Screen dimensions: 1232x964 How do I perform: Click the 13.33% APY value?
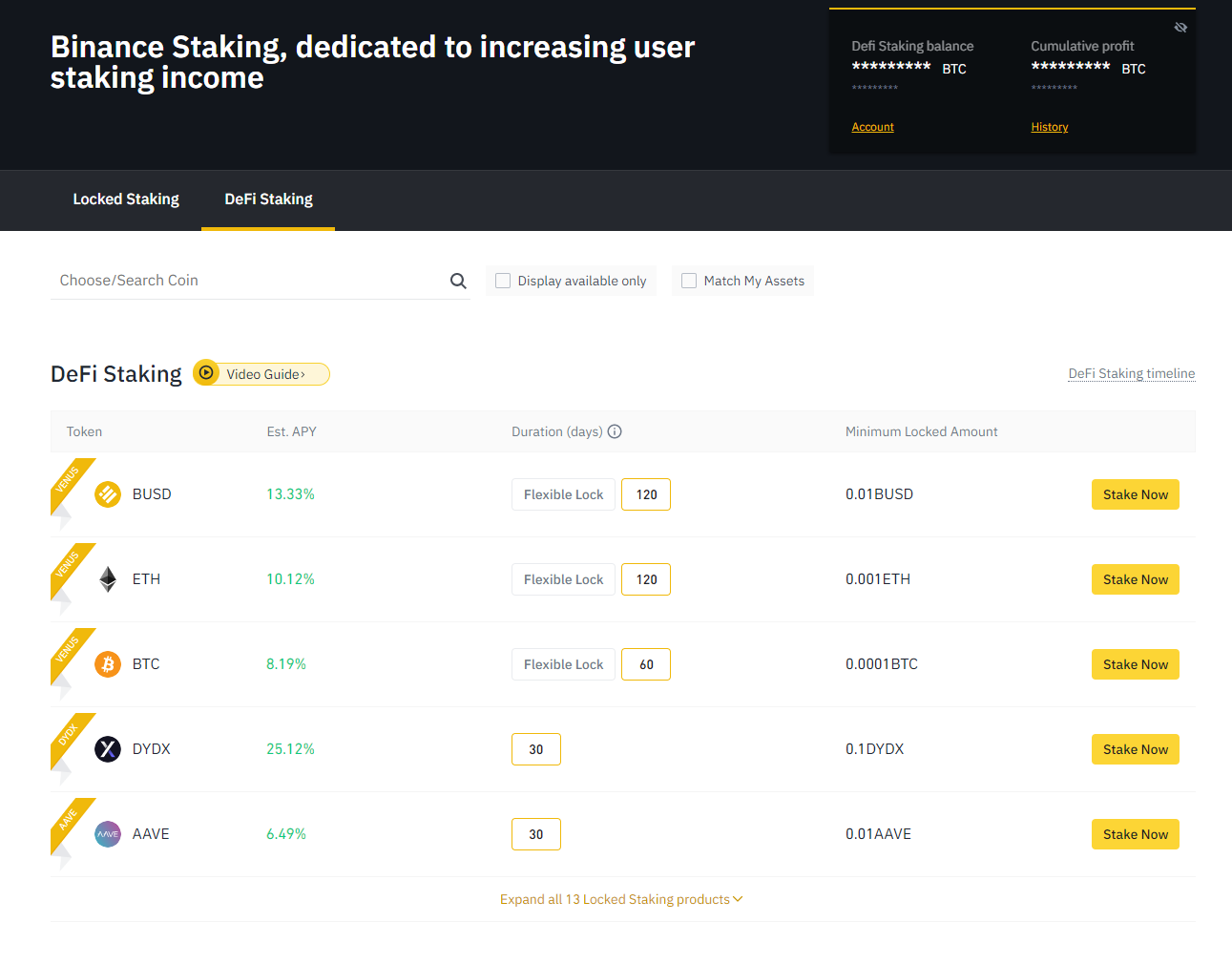290,494
